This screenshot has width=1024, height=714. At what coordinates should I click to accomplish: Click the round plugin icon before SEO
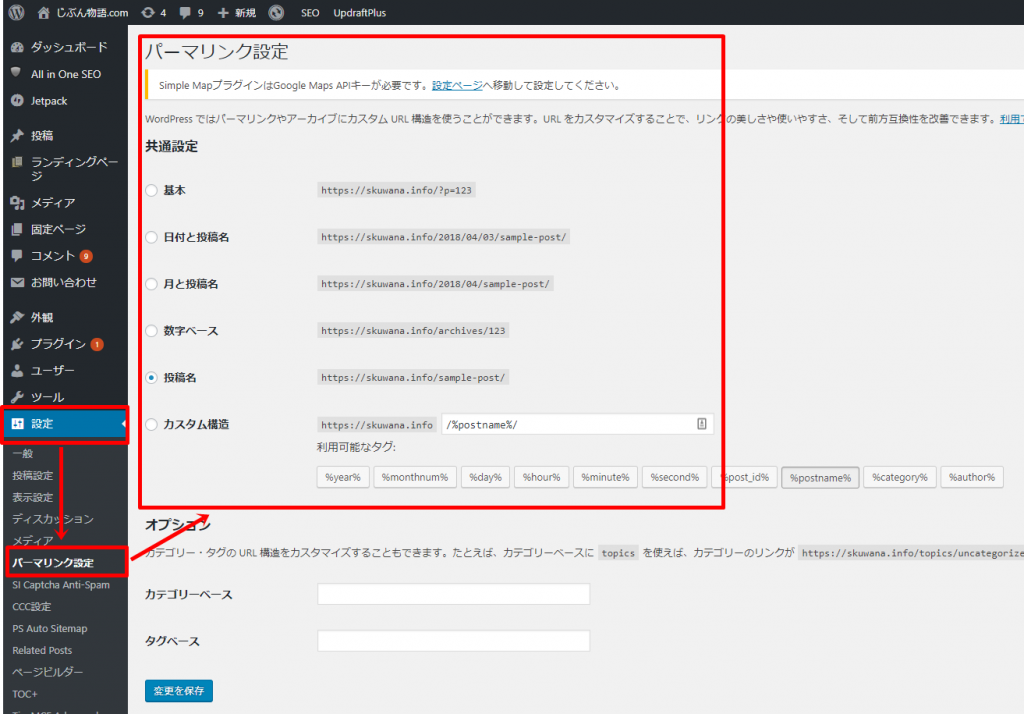tap(276, 12)
